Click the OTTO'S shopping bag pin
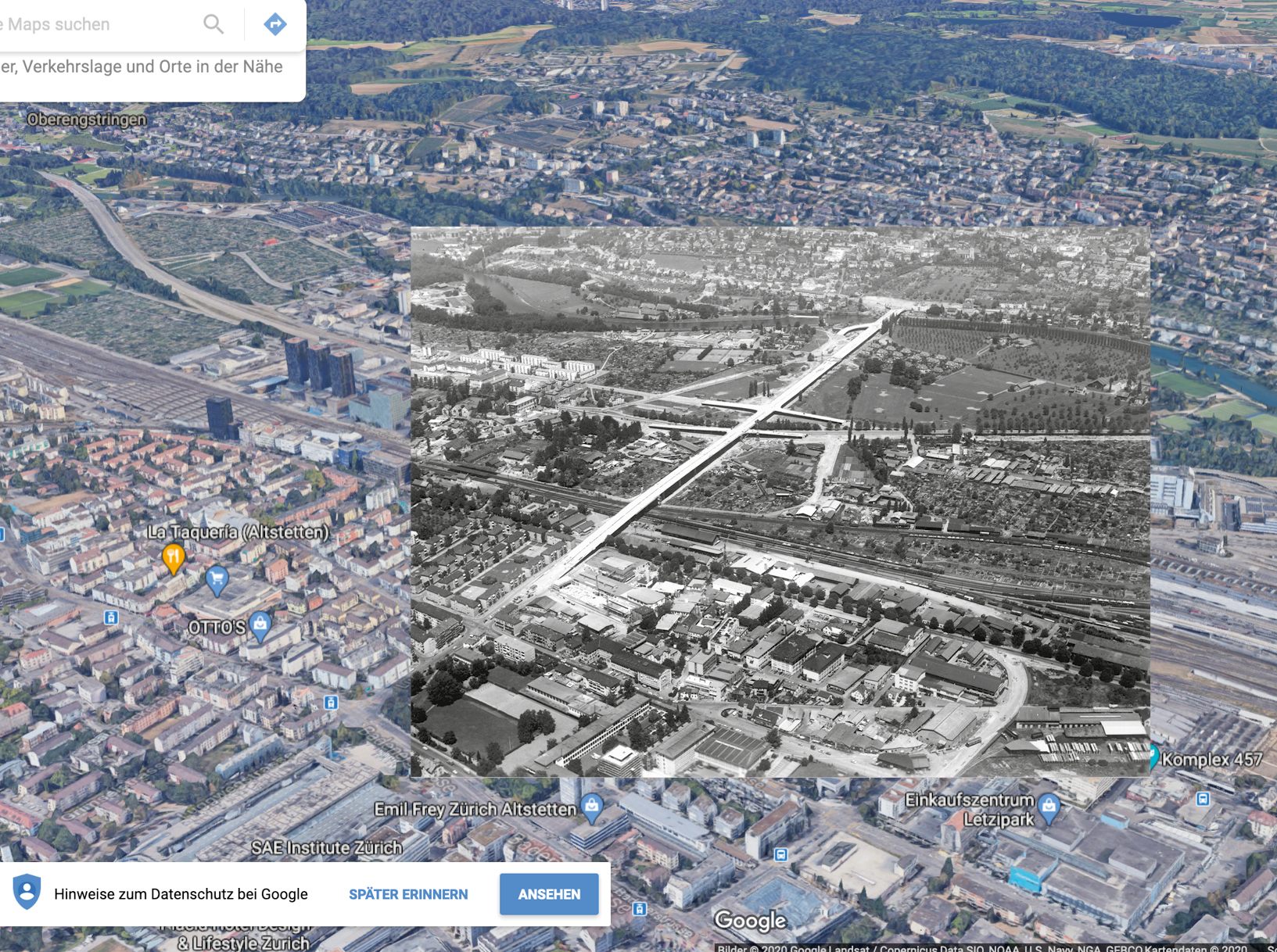This screenshot has height=952, width=1277. [x=260, y=625]
